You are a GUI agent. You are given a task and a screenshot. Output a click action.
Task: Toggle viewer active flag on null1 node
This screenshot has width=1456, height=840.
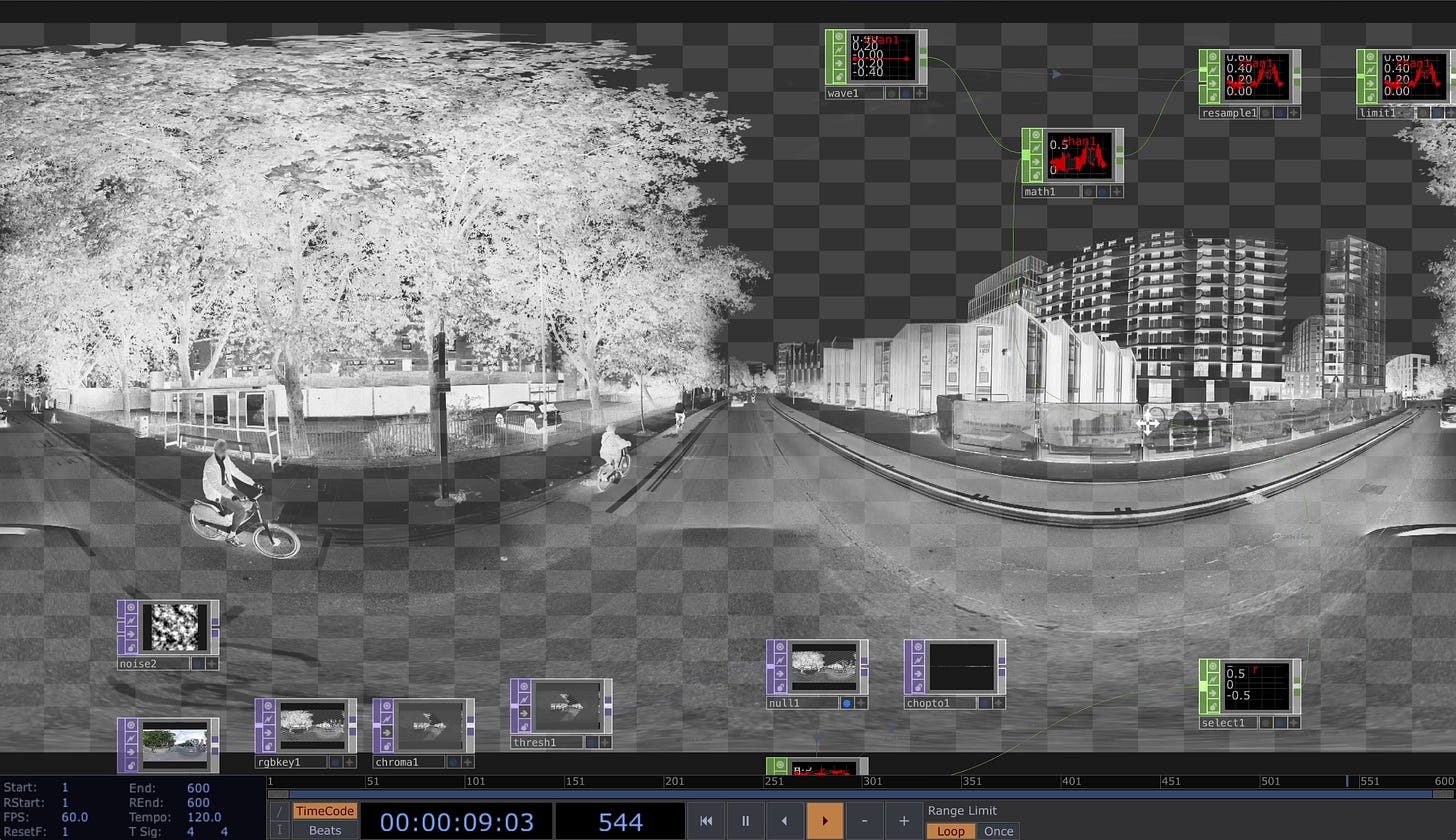click(x=781, y=648)
